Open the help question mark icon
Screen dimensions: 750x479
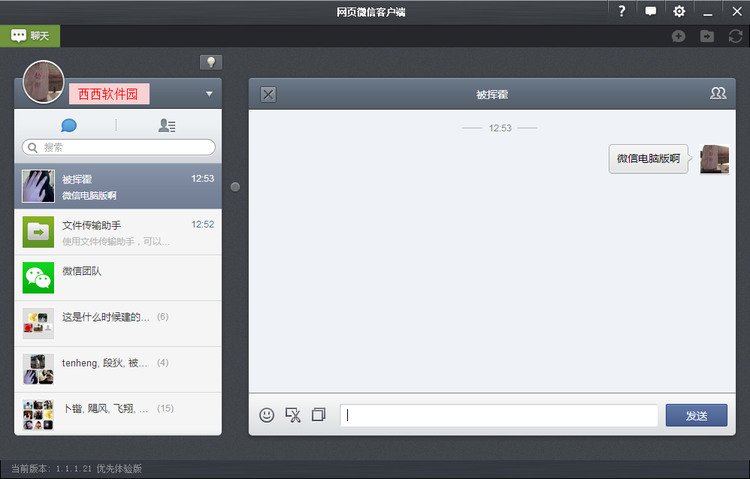point(621,11)
